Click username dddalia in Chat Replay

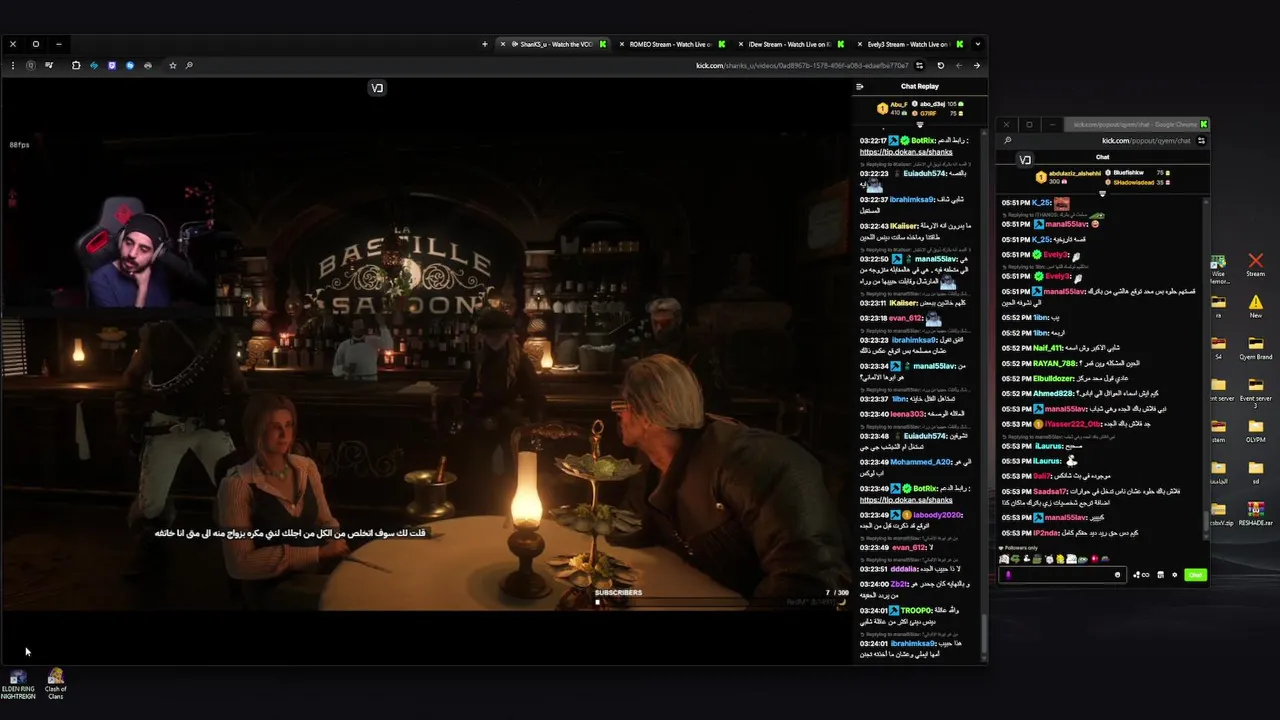click(904, 569)
